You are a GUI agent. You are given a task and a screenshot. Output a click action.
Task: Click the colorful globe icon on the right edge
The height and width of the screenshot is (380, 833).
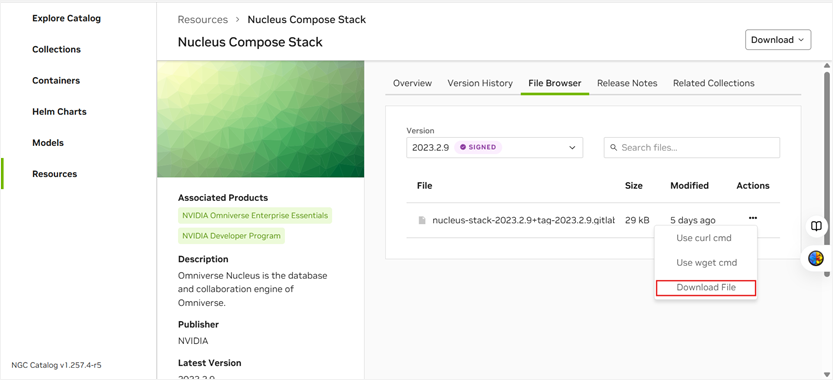816,259
